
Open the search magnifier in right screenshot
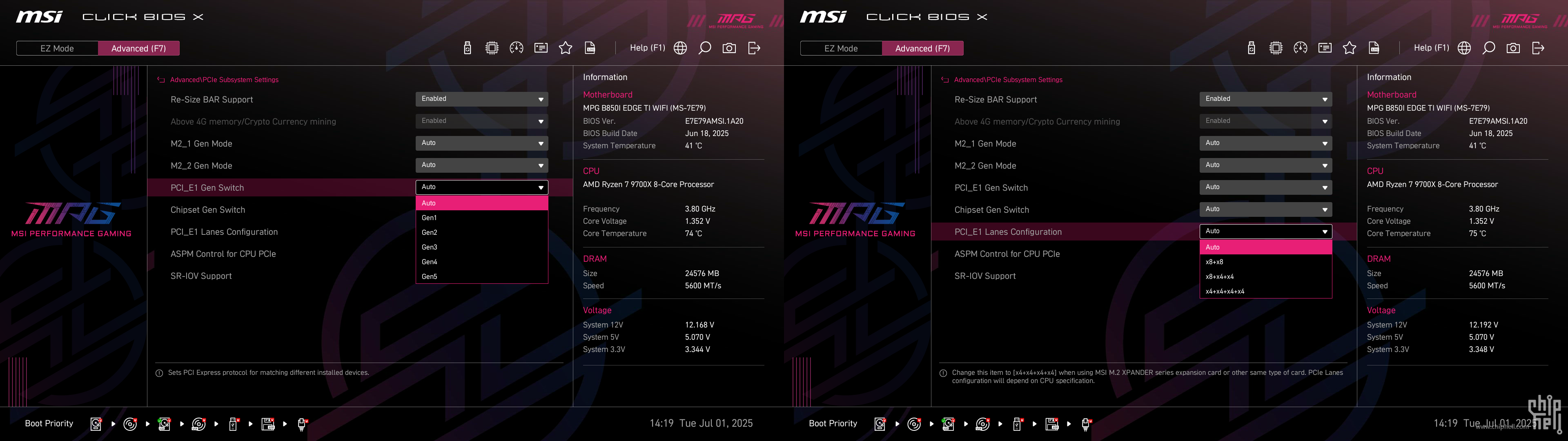point(1489,48)
